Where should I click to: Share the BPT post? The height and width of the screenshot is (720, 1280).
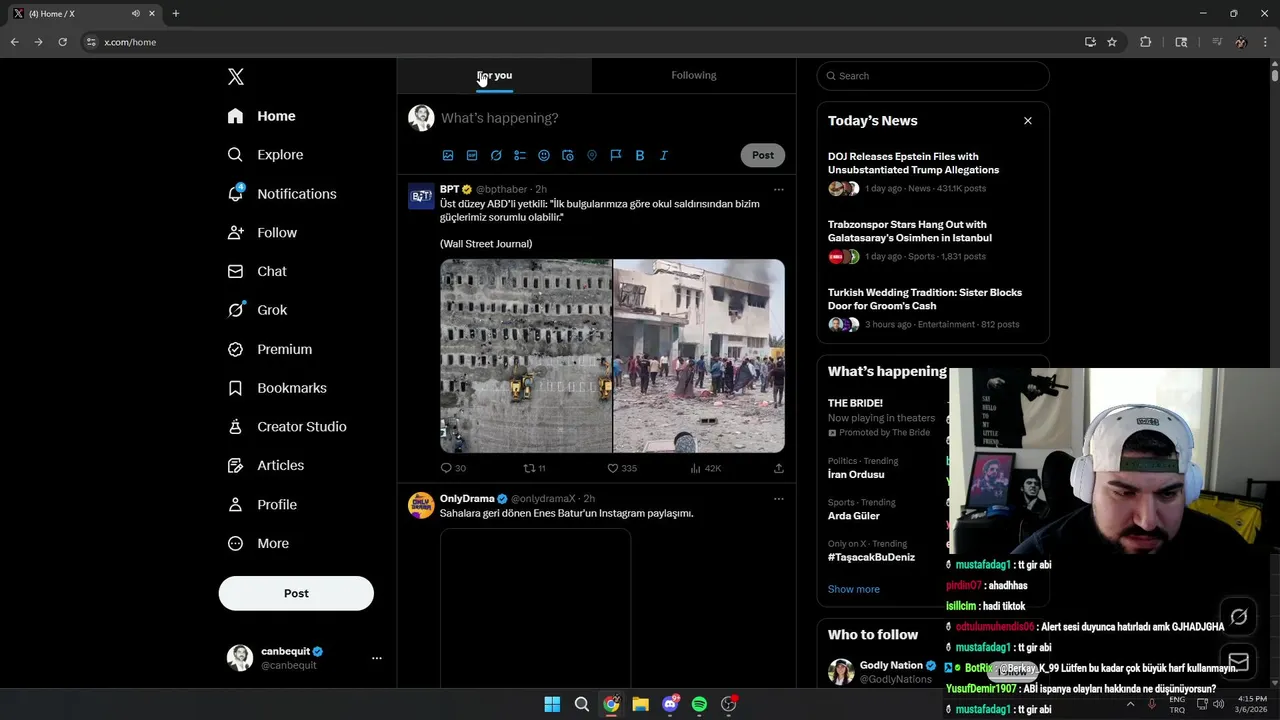[779, 468]
